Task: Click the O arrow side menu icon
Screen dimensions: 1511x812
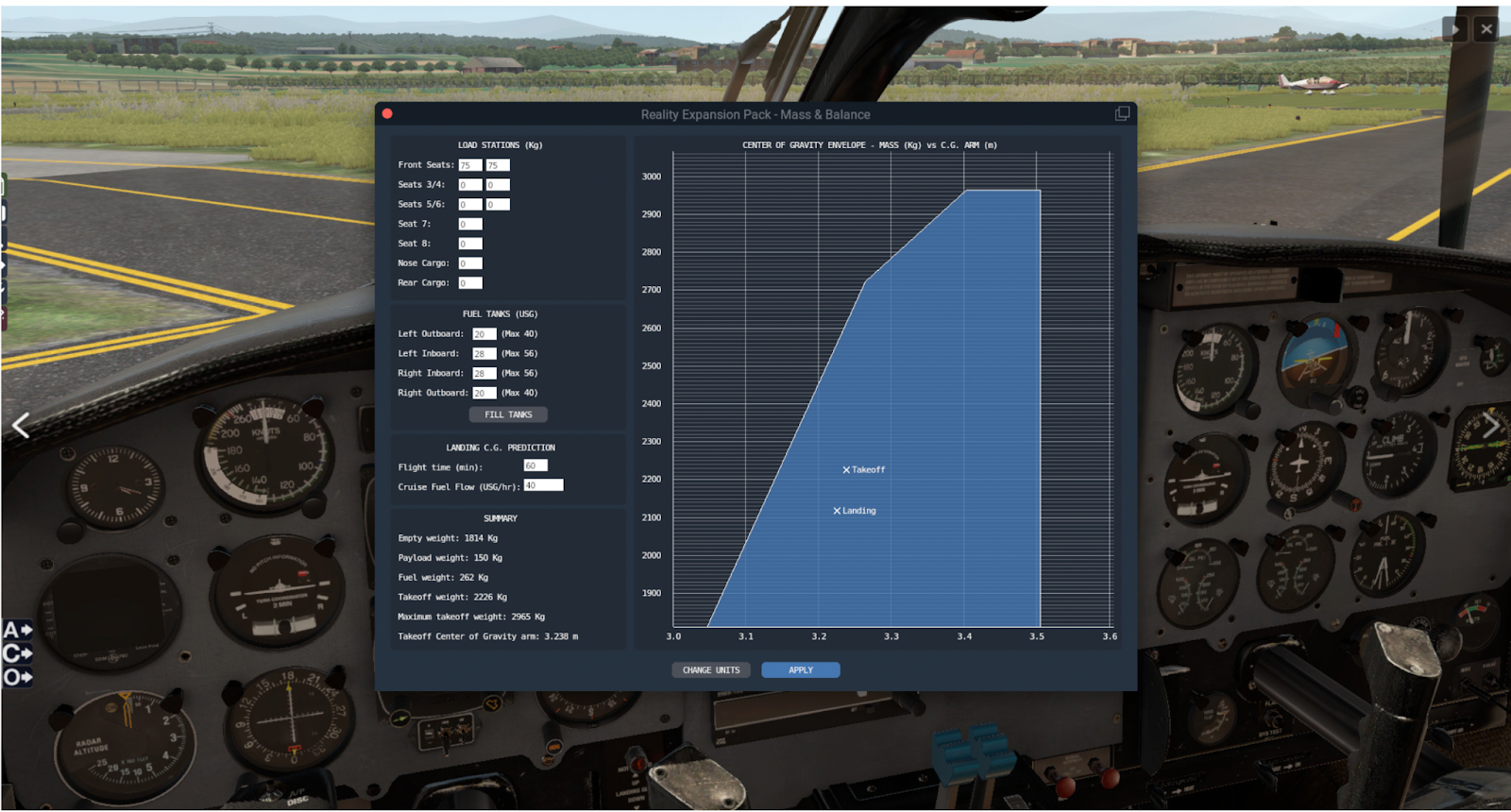Action: point(18,677)
